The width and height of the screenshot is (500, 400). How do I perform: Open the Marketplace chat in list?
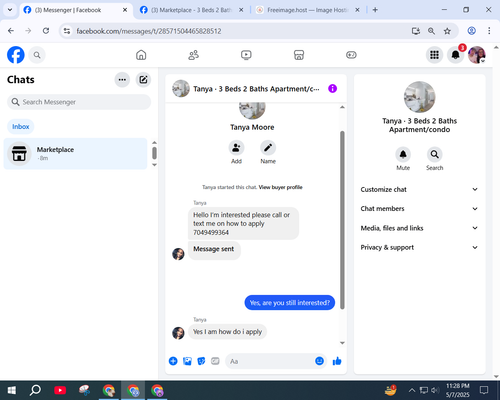coord(75,154)
